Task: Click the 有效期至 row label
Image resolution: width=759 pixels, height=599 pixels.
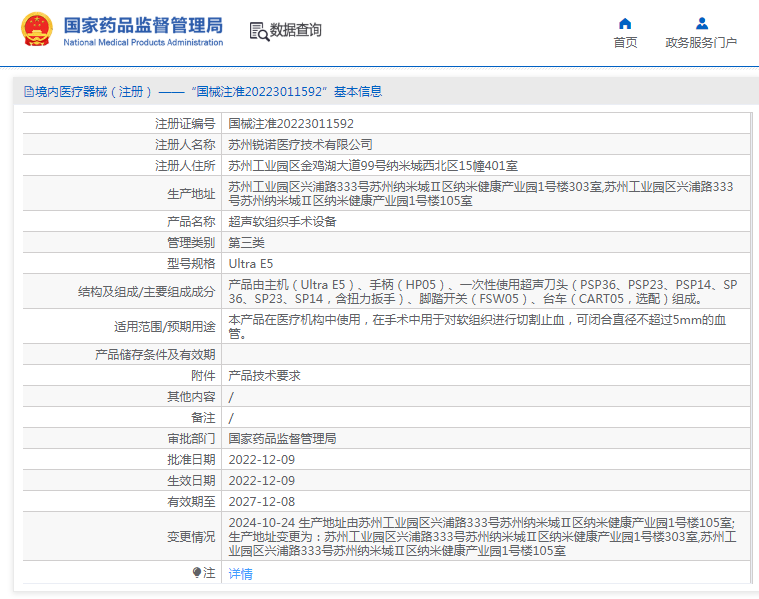Action: pyautogui.click(x=191, y=502)
